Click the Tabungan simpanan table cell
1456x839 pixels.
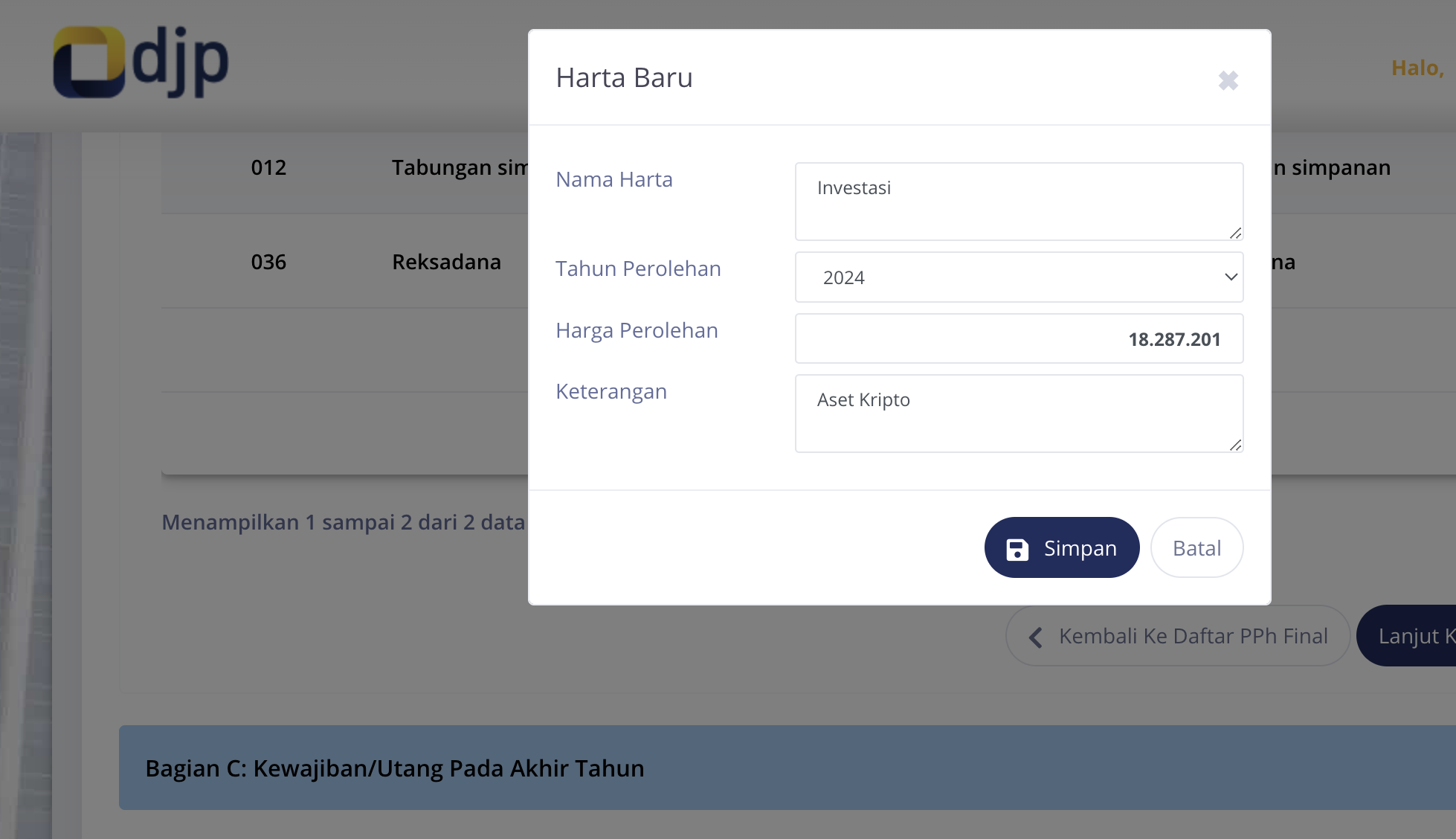(460, 167)
